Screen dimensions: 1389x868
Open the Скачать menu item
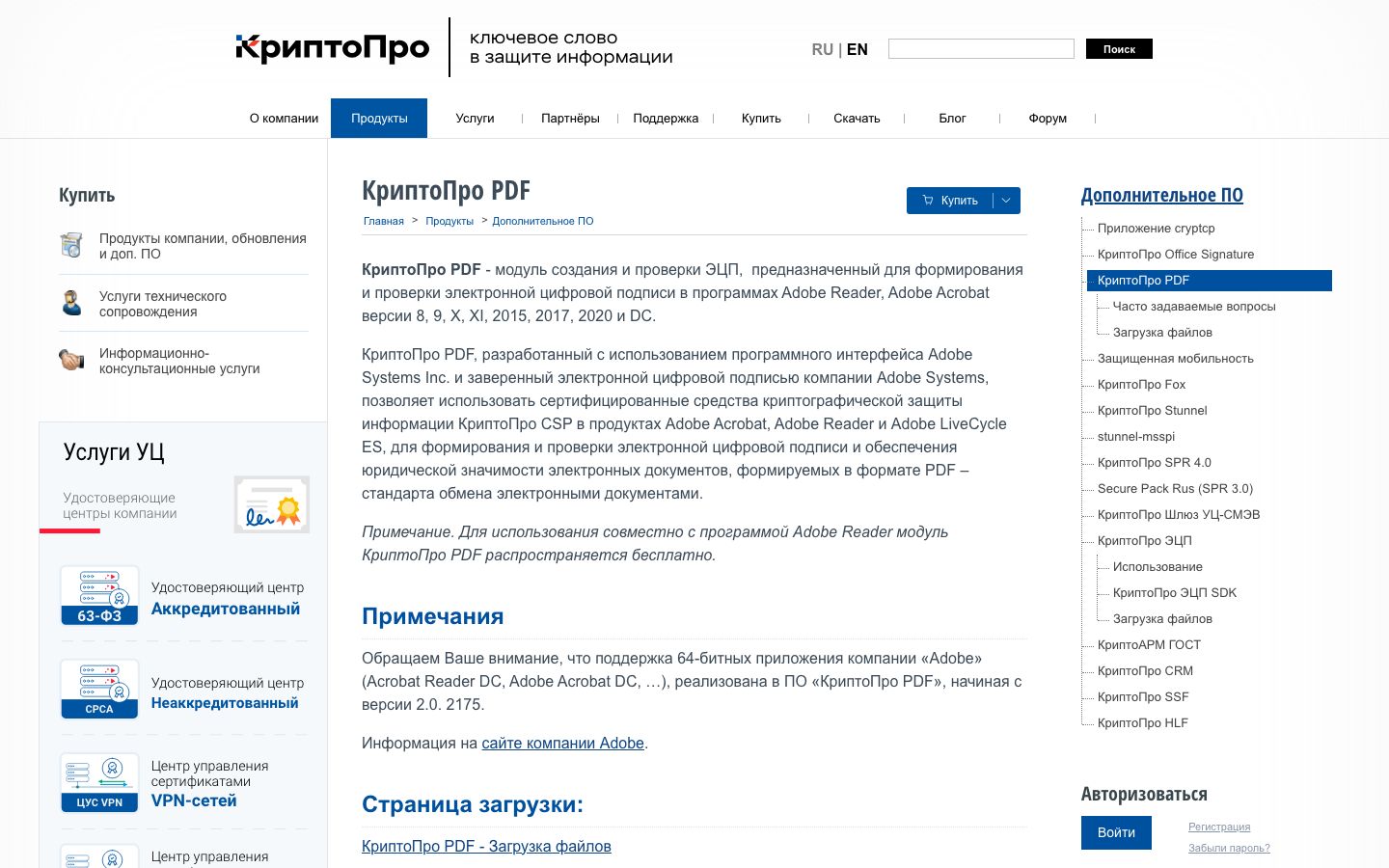pos(857,119)
